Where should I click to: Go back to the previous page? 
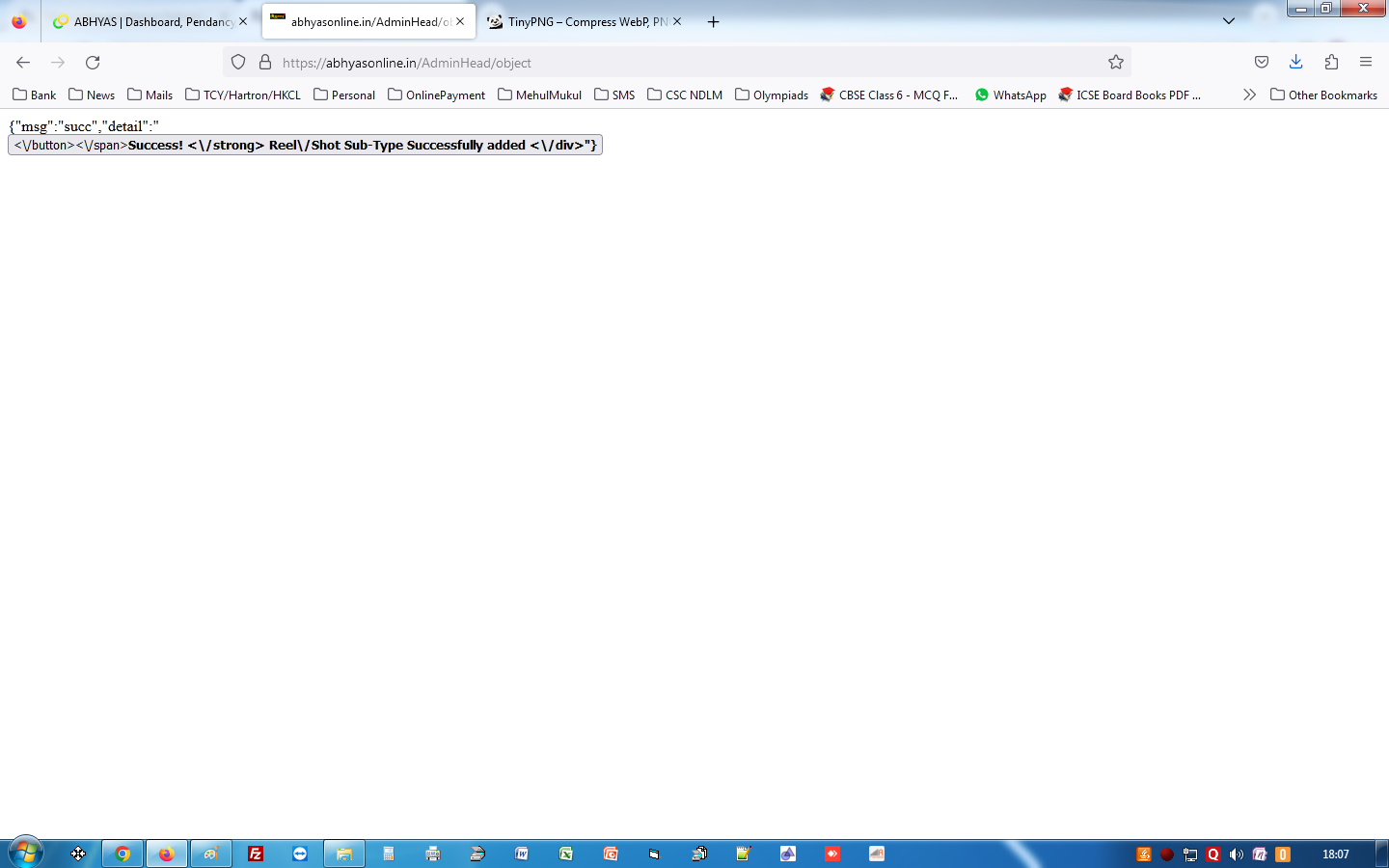[23, 63]
